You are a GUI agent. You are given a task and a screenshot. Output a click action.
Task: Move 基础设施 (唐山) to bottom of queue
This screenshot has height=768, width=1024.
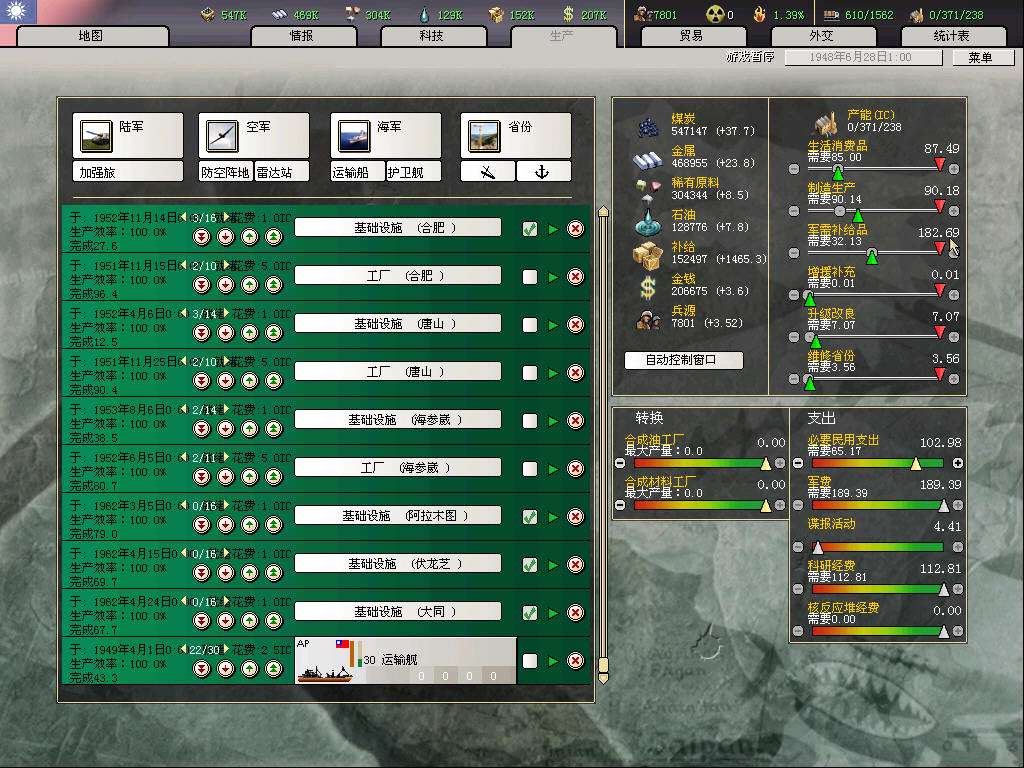(x=201, y=333)
